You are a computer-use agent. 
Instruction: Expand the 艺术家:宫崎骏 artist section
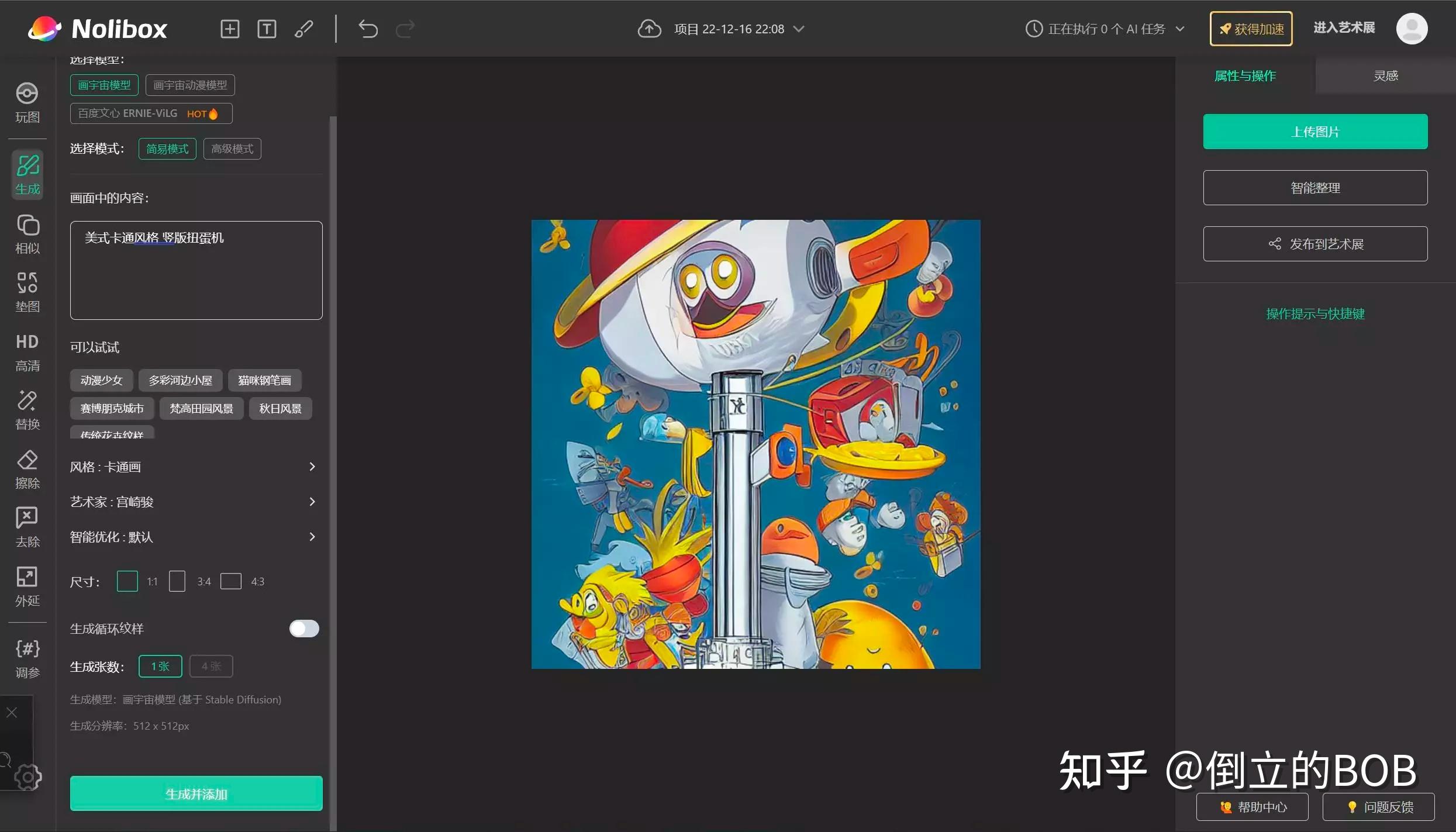coord(195,502)
